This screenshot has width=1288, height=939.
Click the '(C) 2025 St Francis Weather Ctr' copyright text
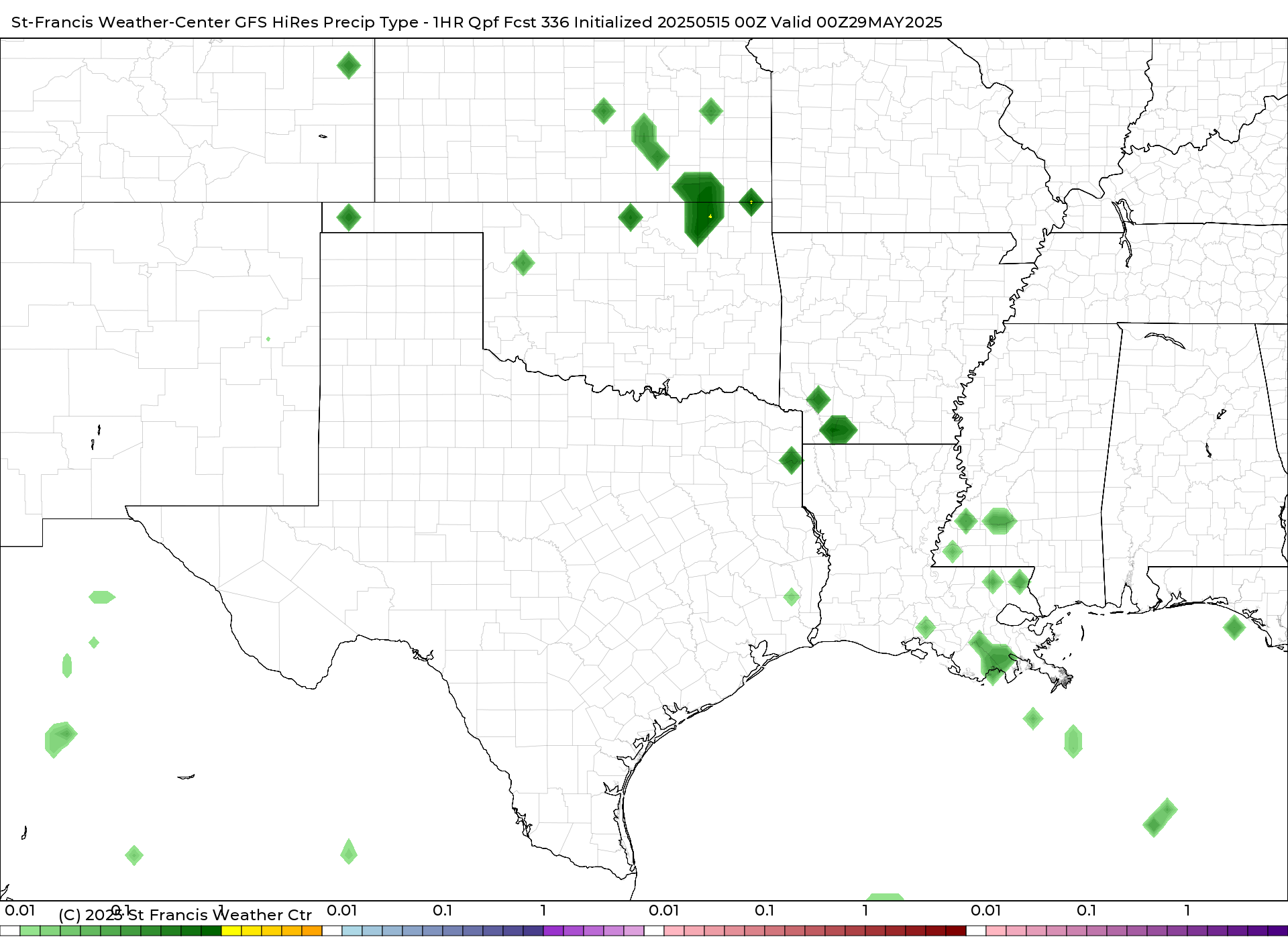tap(185, 915)
